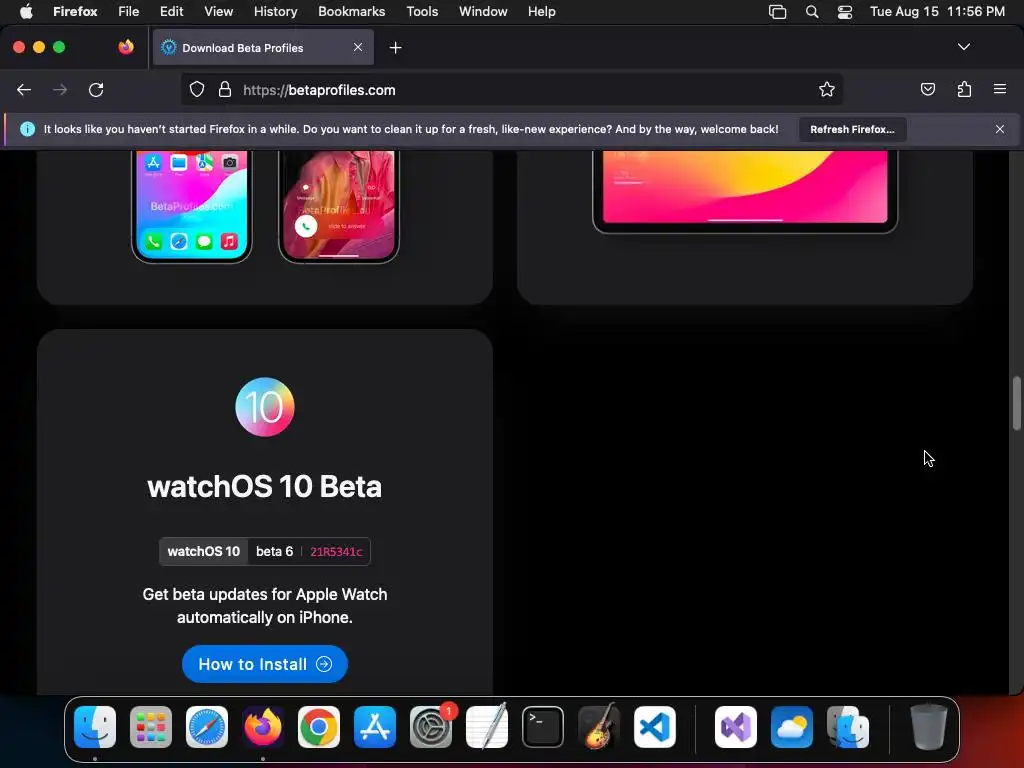This screenshot has height=768, width=1024.
Task: Click the Stage Manager menu bar icon
Action: [x=777, y=12]
